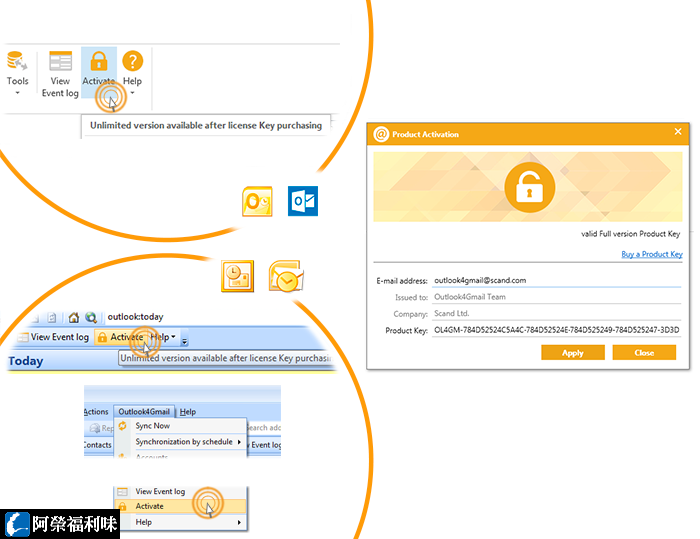
Task: Open Help dropdown in blue toolbar
Action: (162, 337)
